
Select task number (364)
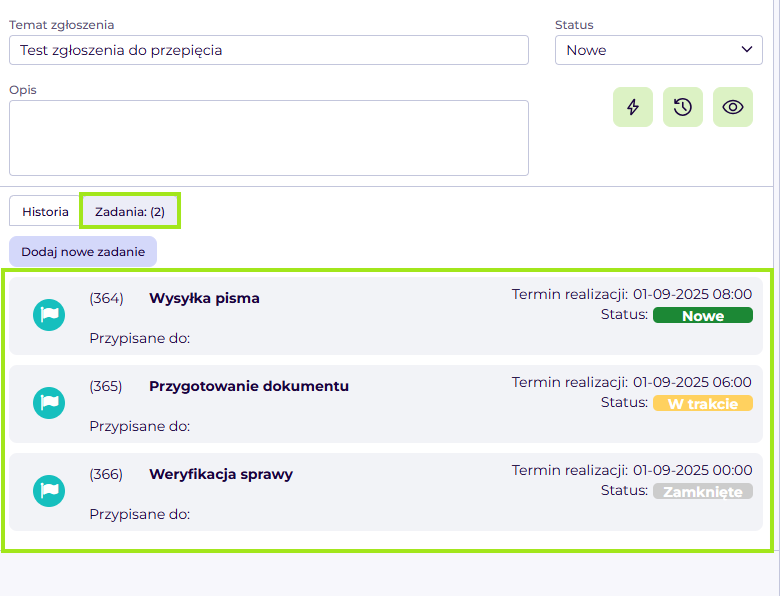[106, 298]
